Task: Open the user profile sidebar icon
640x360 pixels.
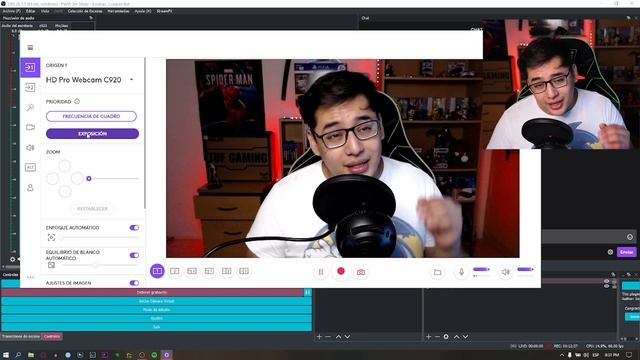Action: tap(30, 188)
